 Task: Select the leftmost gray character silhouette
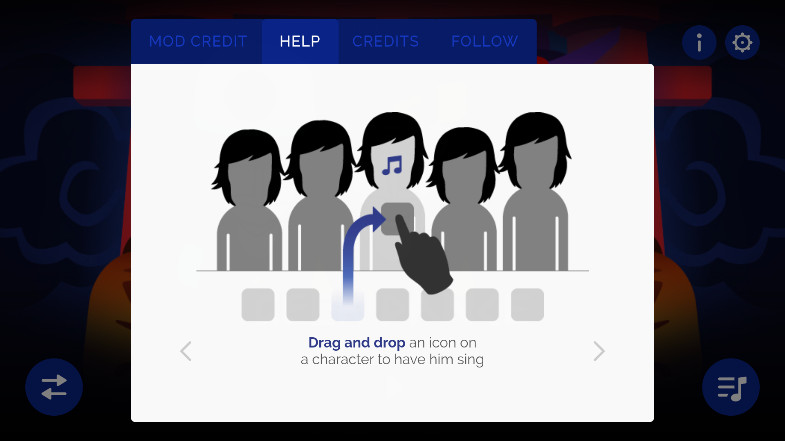coord(248,200)
